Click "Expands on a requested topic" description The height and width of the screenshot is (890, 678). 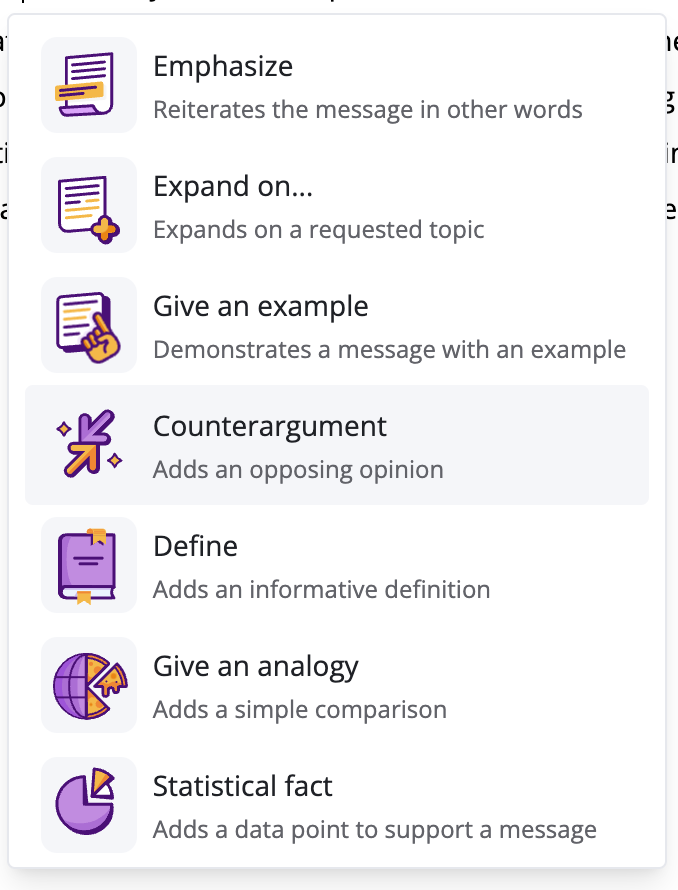tap(318, 229)
